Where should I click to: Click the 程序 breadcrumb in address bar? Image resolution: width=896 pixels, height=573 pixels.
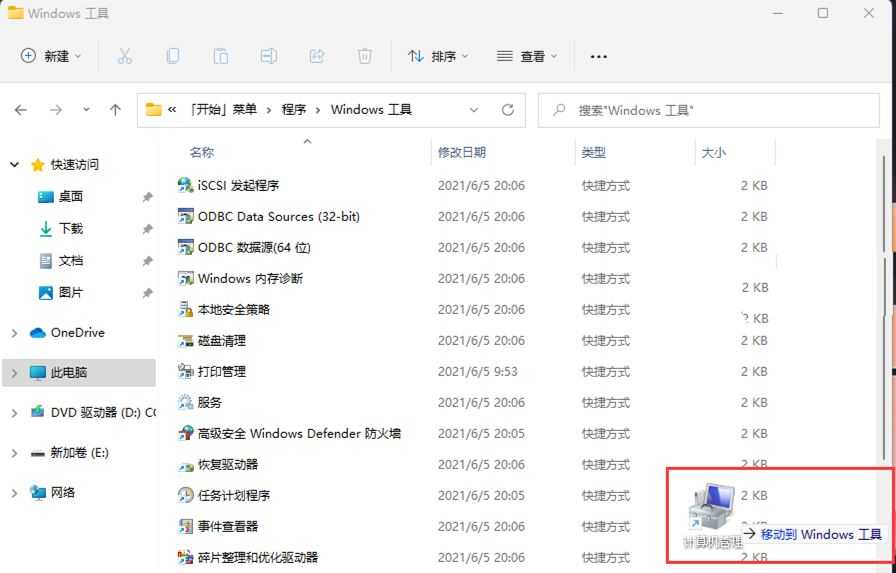pos(294,109)
